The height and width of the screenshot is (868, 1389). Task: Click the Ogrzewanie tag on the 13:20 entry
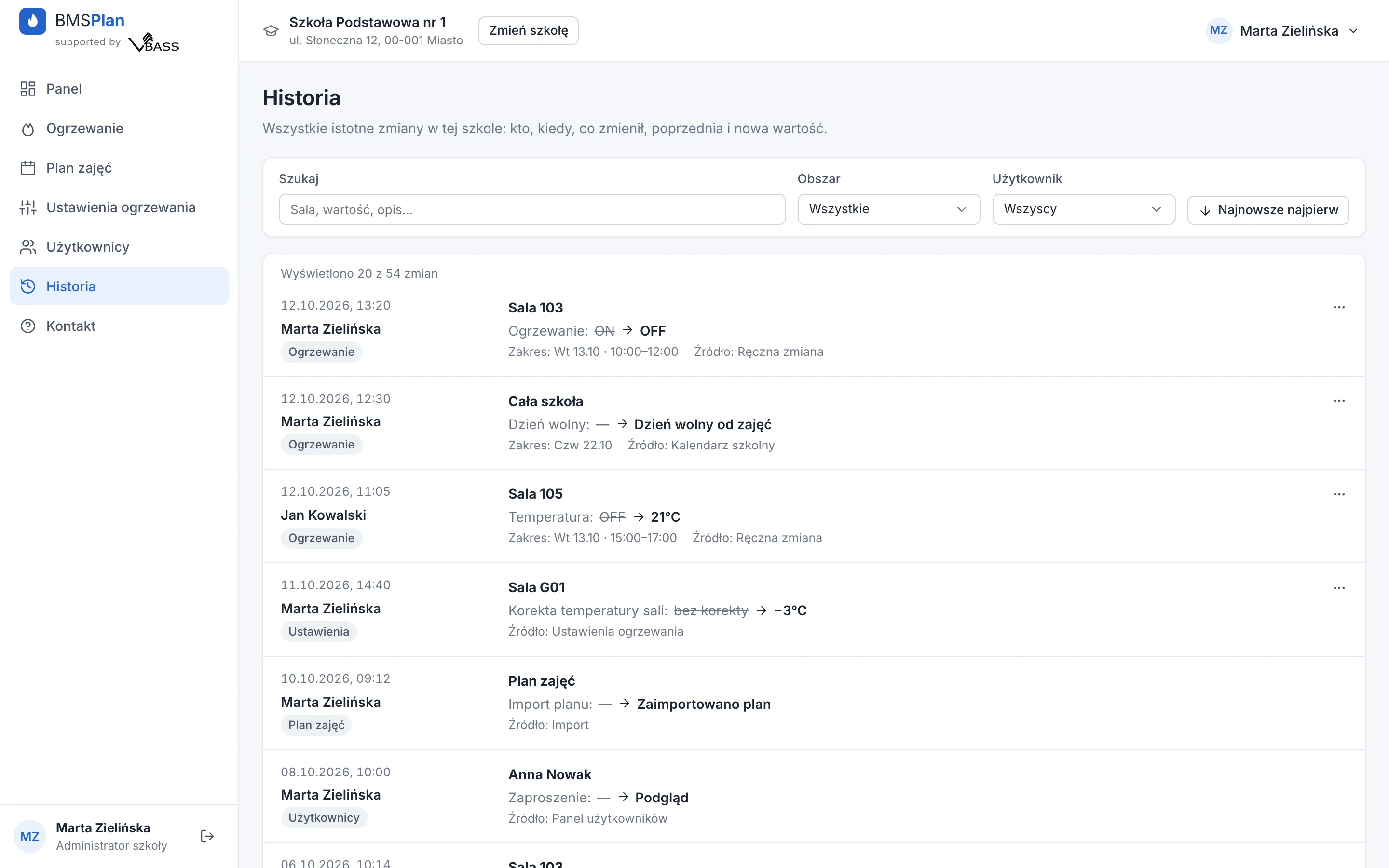click(321, 352)
